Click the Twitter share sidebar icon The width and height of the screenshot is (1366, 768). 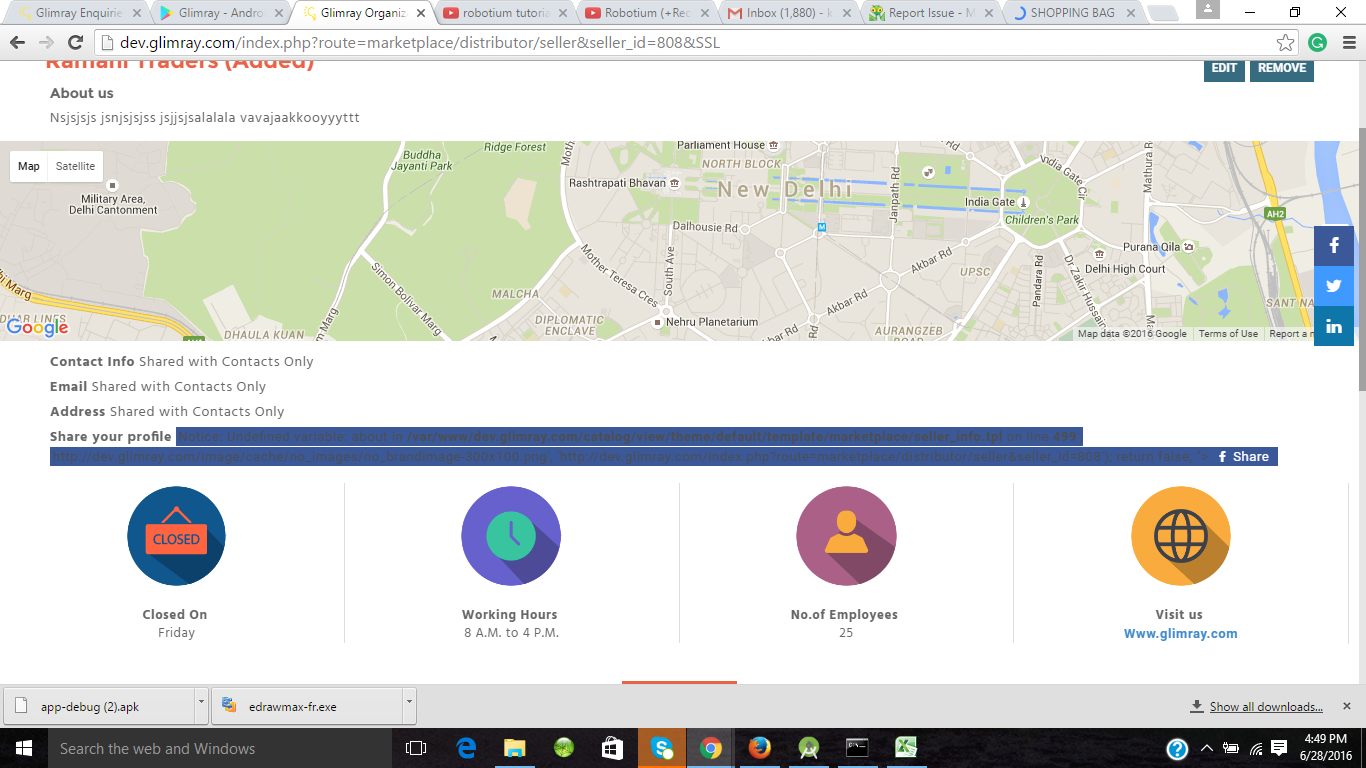(x=1334, y=286)
